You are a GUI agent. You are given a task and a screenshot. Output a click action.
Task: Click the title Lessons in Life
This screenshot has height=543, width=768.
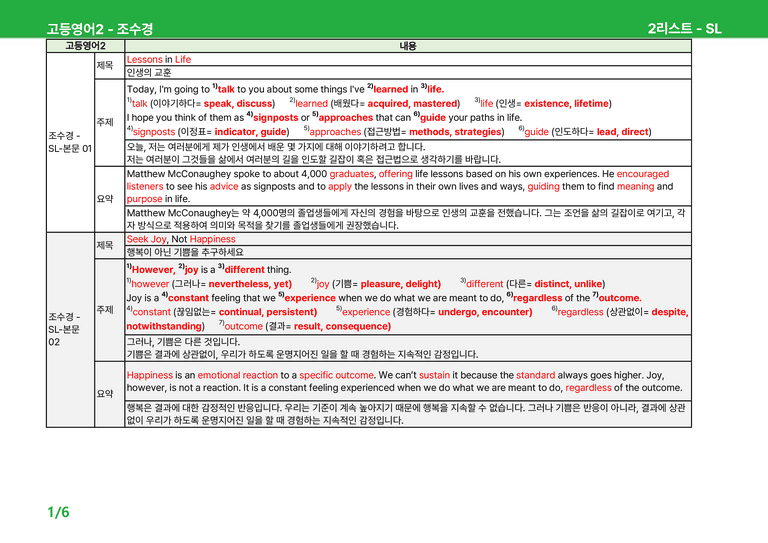(x=159, y=59)
